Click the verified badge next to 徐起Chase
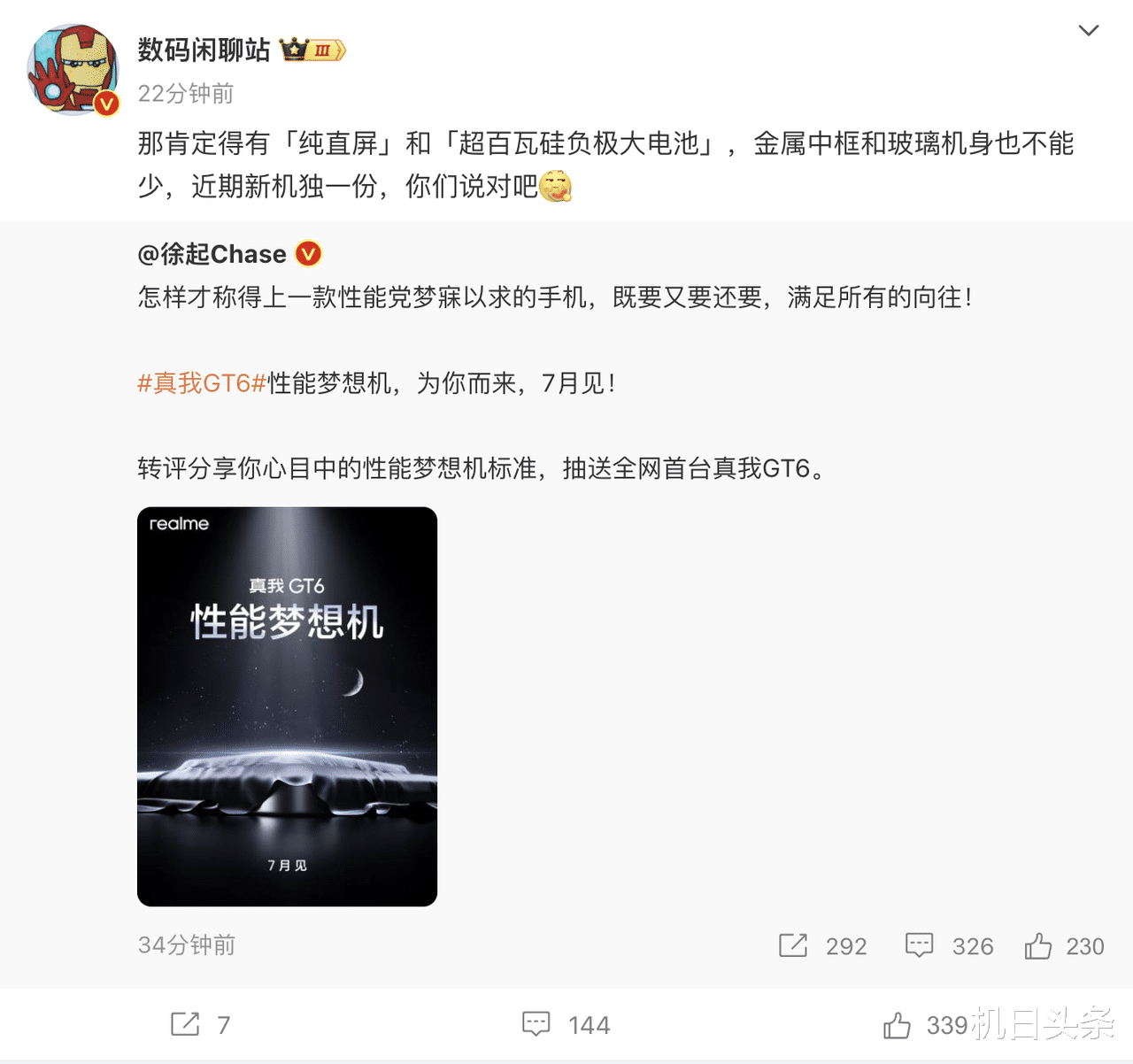This screenshot has width=1133, height=1064. [x=308, y=254]
